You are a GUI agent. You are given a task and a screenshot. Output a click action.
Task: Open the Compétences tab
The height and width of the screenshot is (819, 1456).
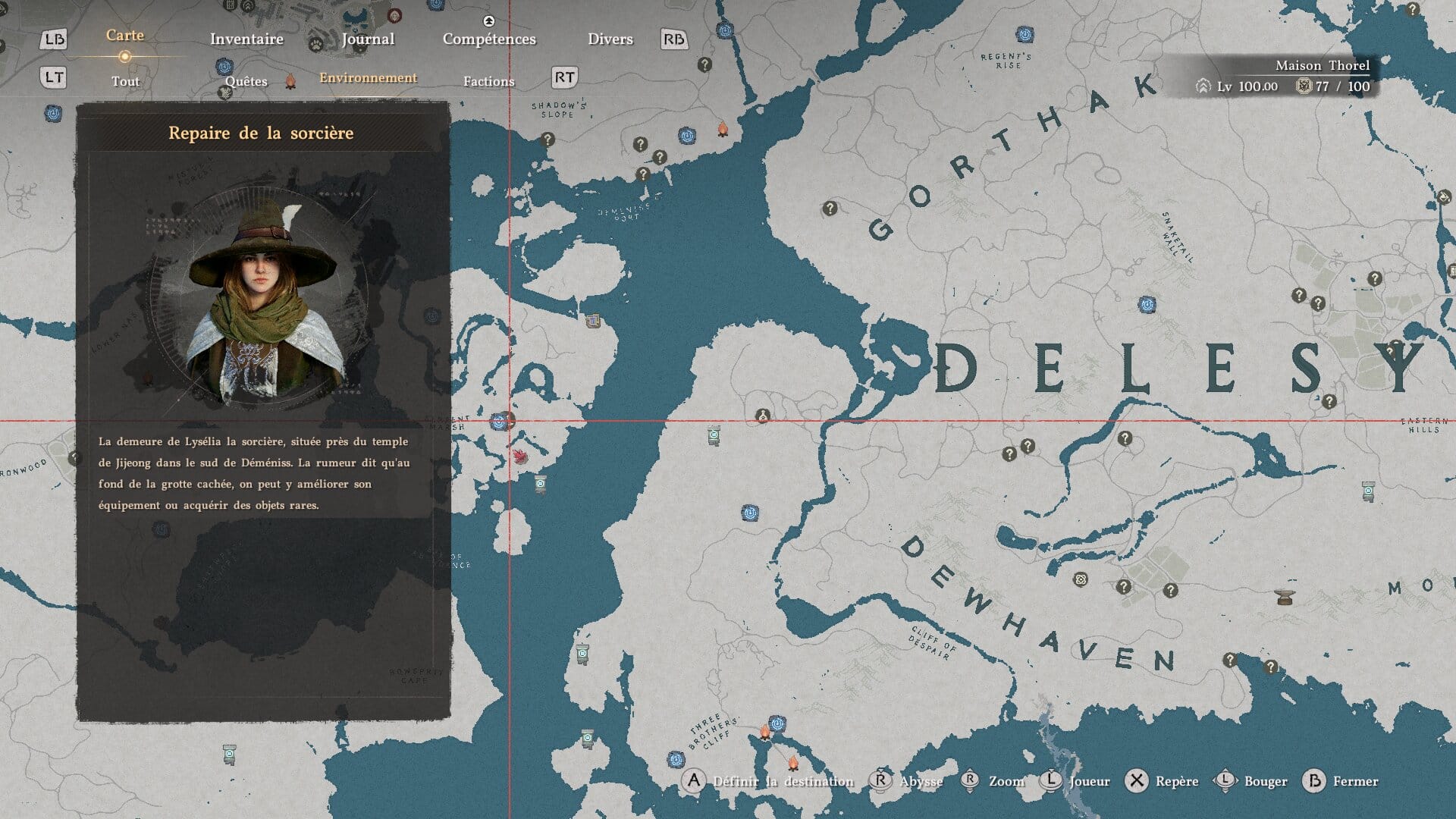coord(489,39)
